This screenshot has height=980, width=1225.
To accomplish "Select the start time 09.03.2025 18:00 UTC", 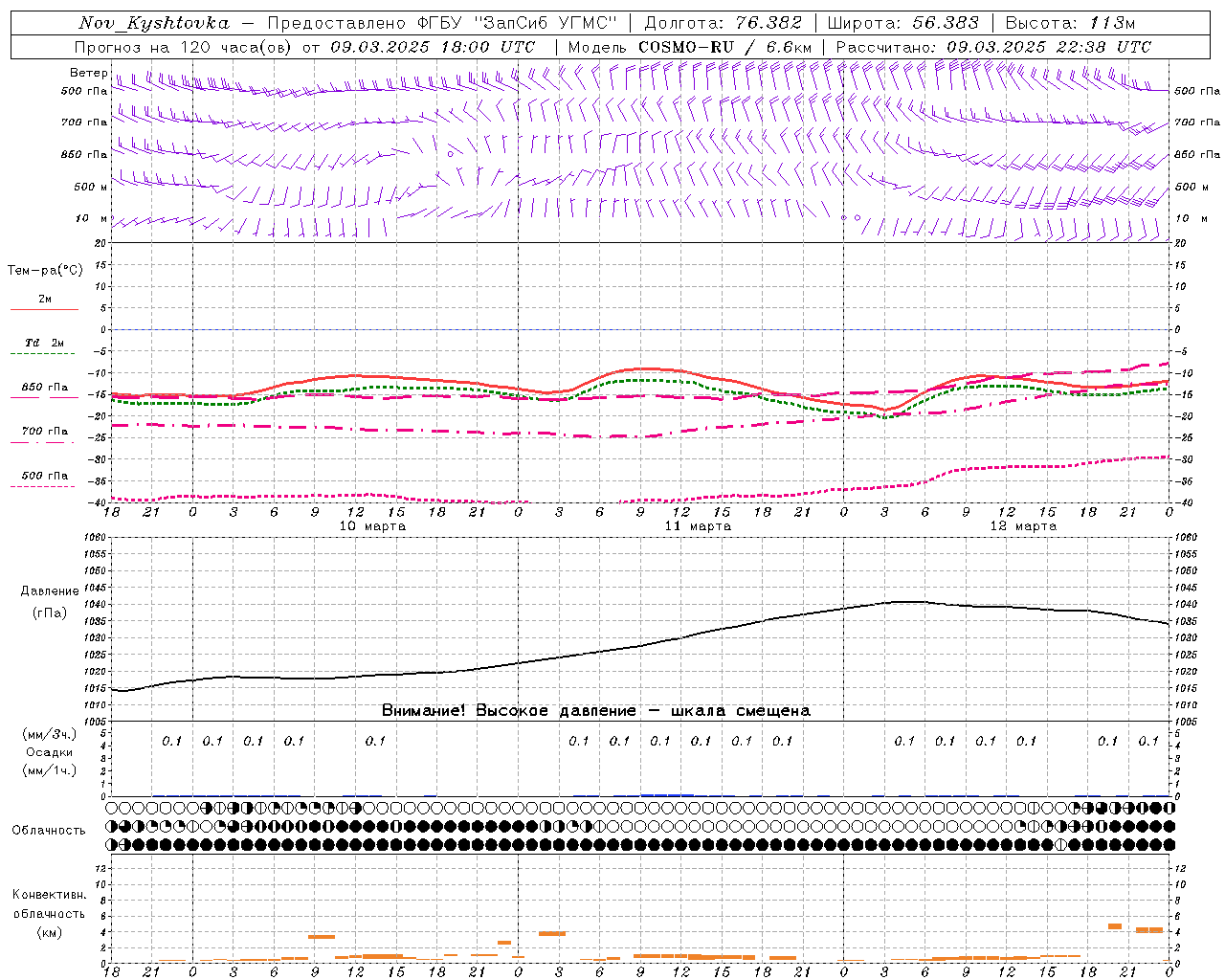I will click(x=433, y=47).
